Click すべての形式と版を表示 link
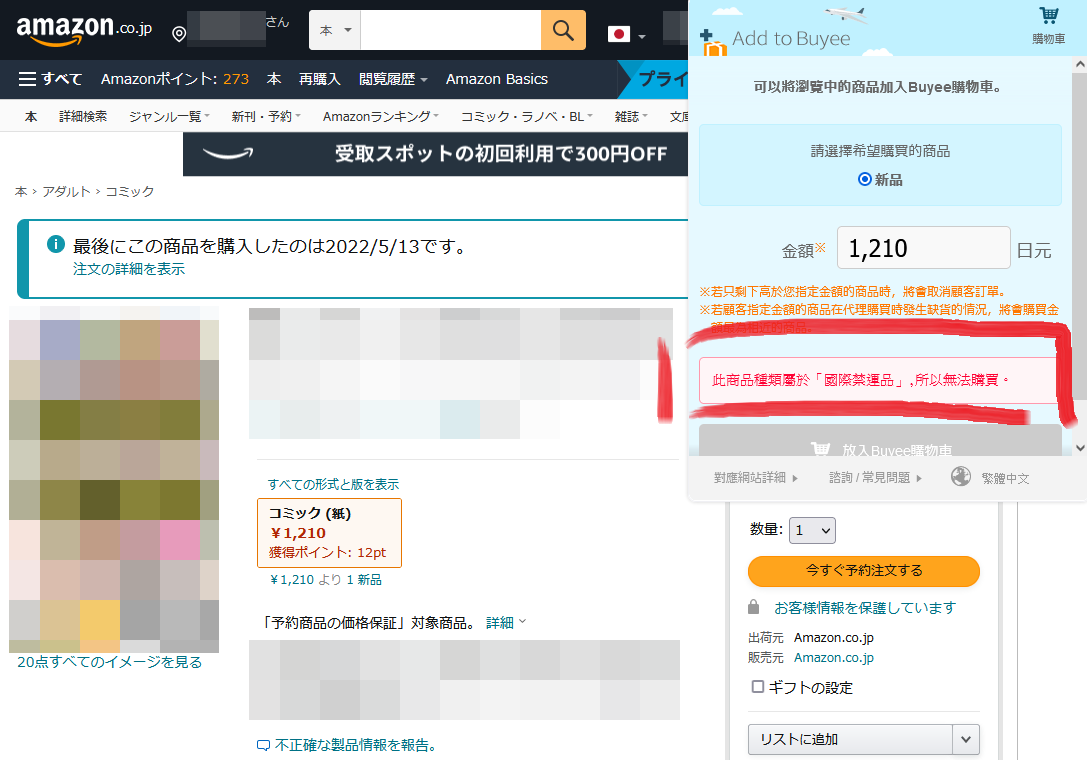 pos(333,484)
